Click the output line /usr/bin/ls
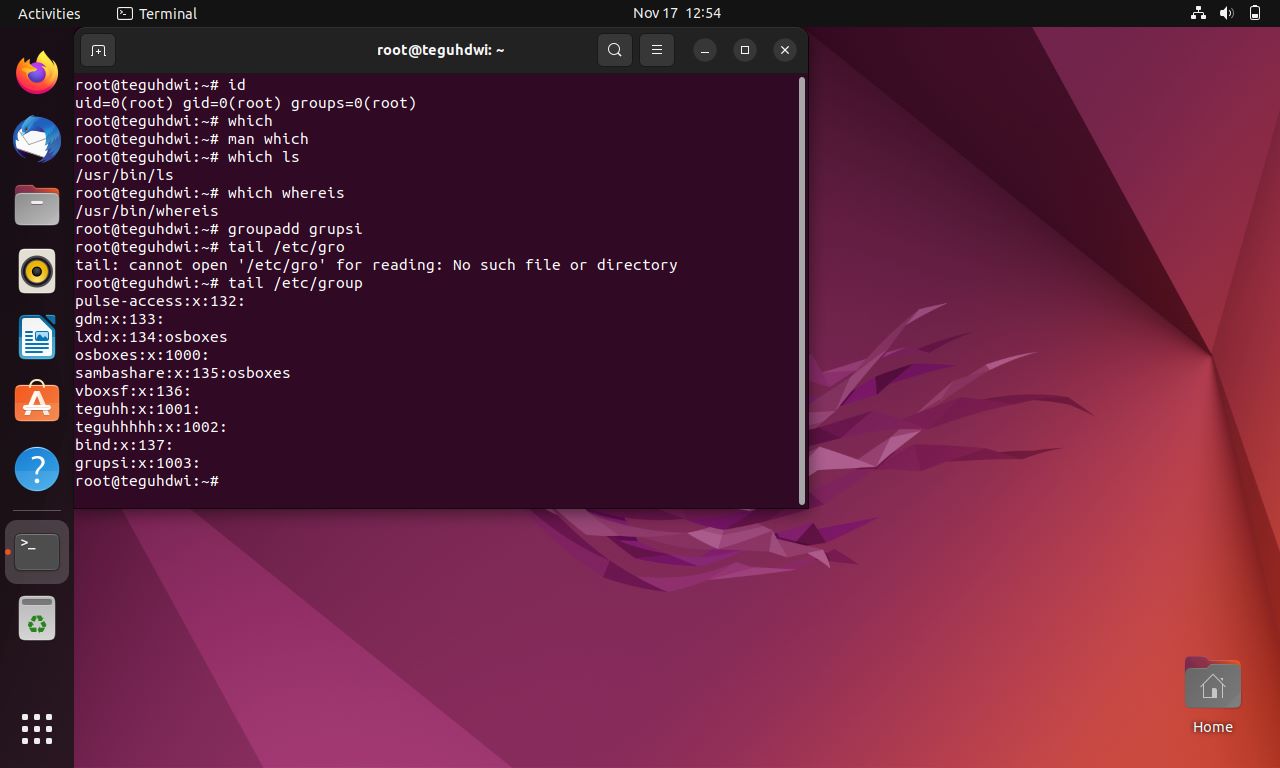Image resolution: width=1280 pixels, height=768 pixels. 124,175
